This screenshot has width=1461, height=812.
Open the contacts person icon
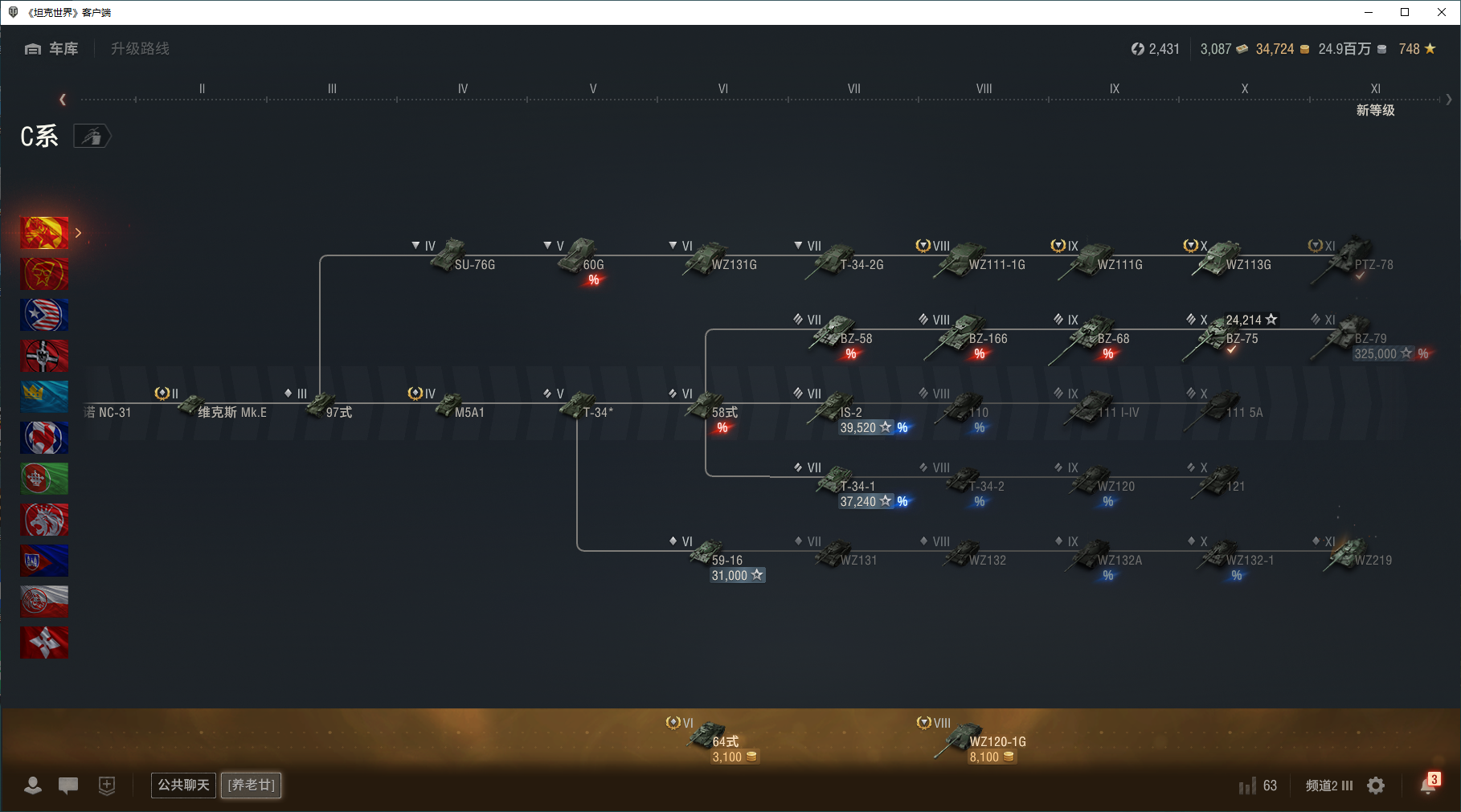pos(33,785)
